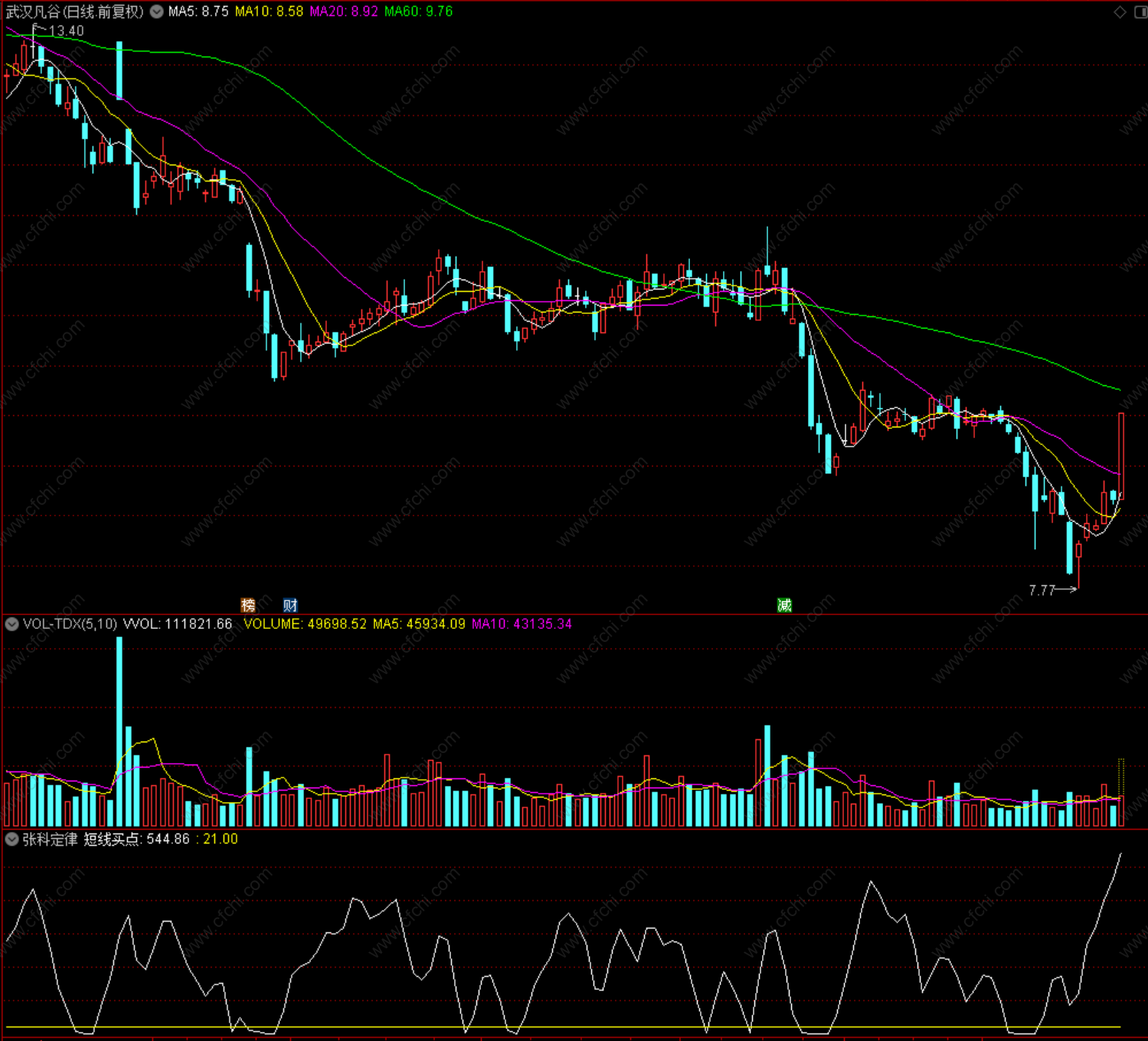
Task: Click the MA20: 8.92 label
Action: point(344,11)
